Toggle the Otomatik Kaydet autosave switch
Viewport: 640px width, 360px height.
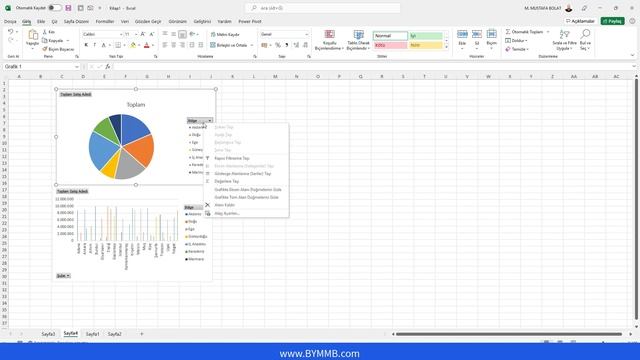click(x=55, y=8)
